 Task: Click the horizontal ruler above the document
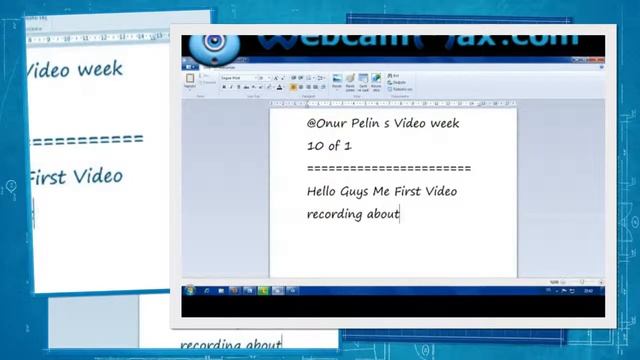(393, 104)
